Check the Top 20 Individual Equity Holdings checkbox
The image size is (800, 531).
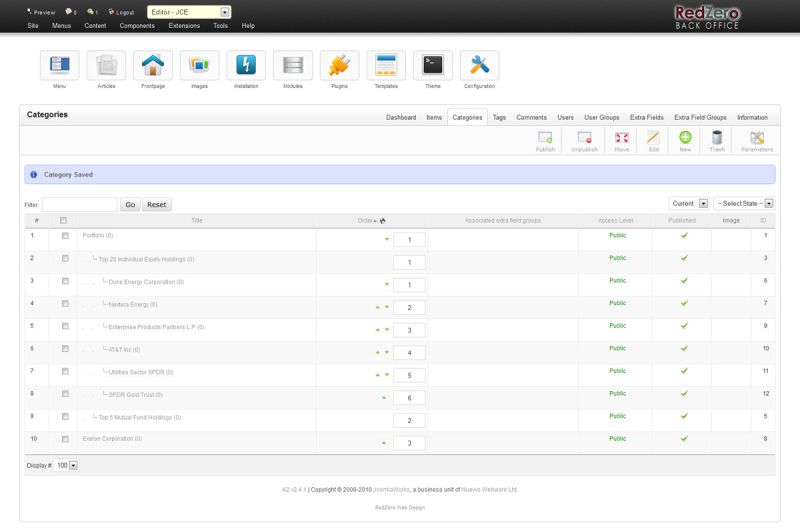point(65,258)
